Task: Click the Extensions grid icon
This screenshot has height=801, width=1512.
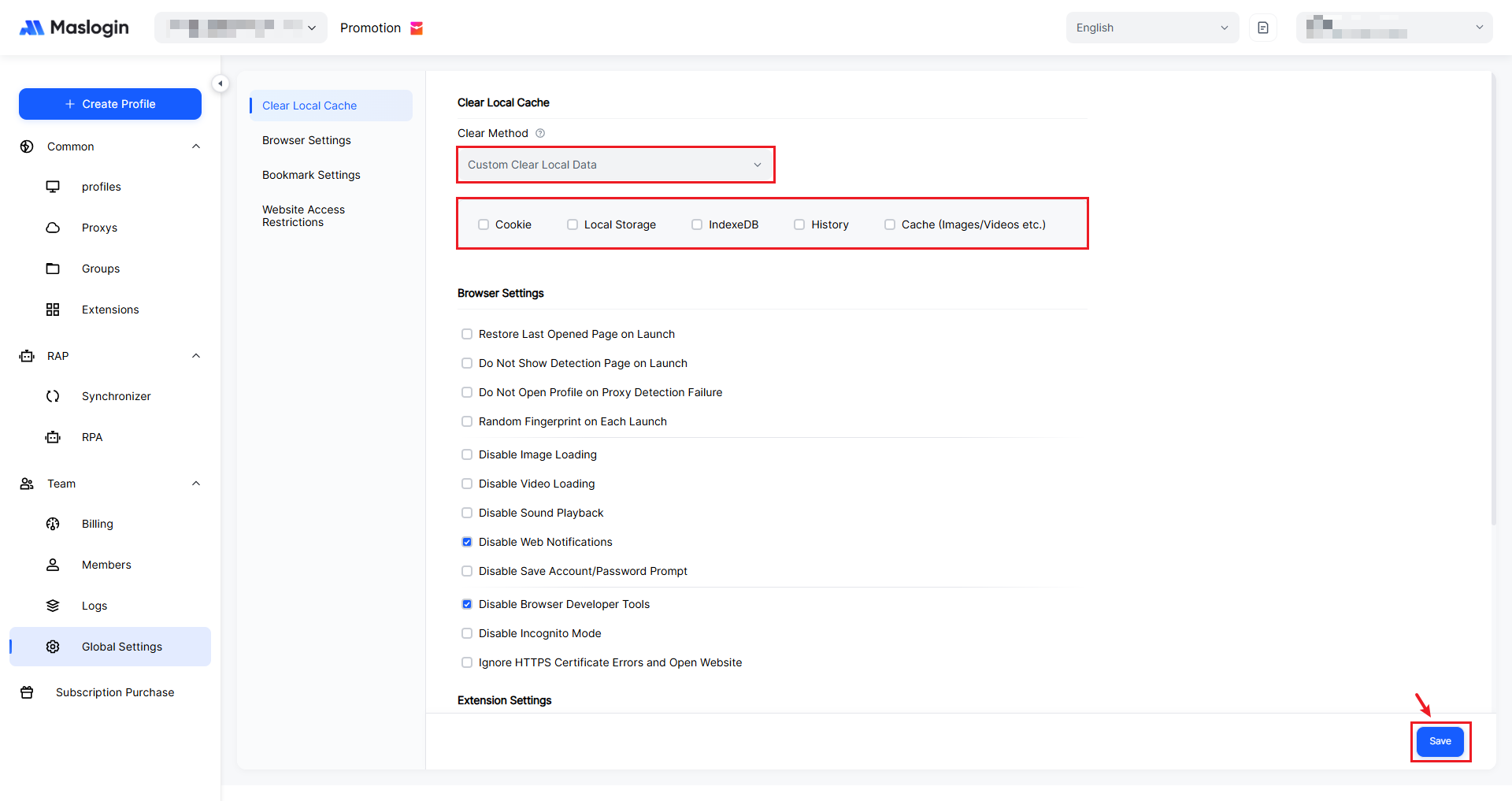Action: (53, 310)
